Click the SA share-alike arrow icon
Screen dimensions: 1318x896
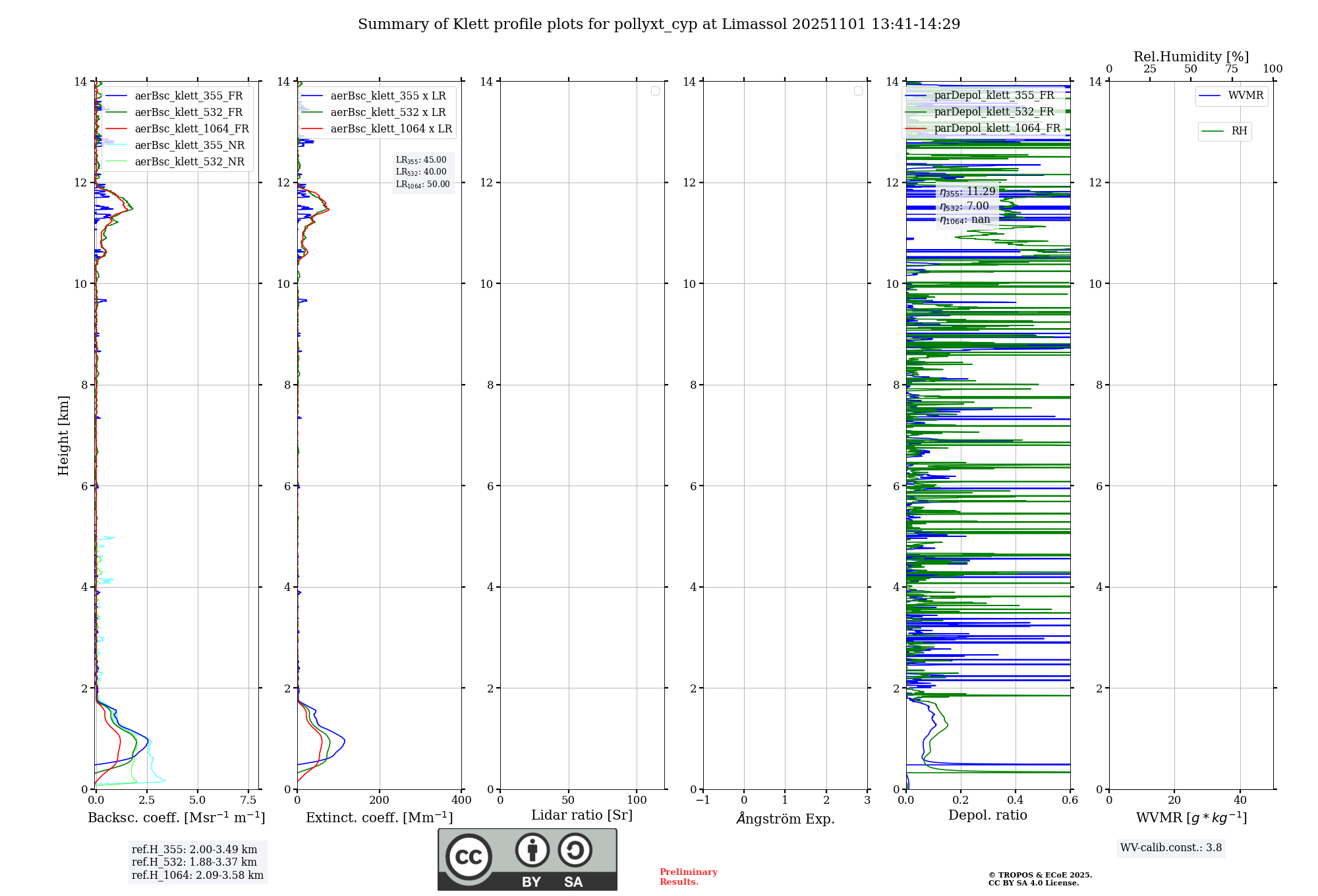pos(575,850)
